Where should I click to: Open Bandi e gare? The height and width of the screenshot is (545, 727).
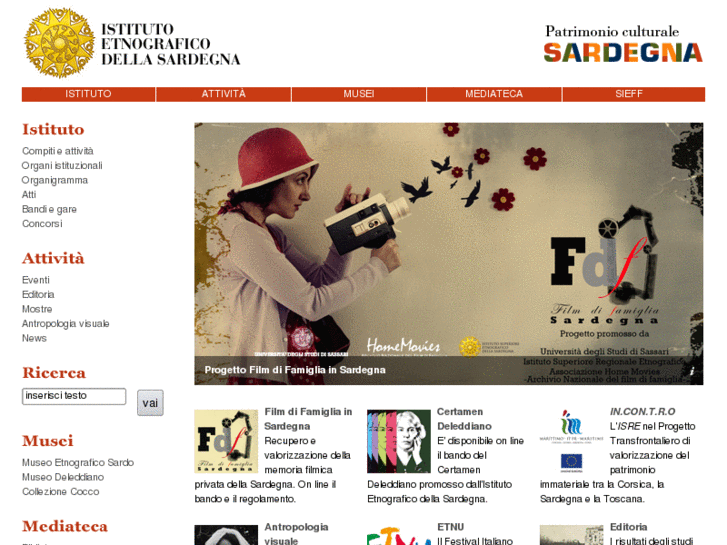[x=49, y=209]
